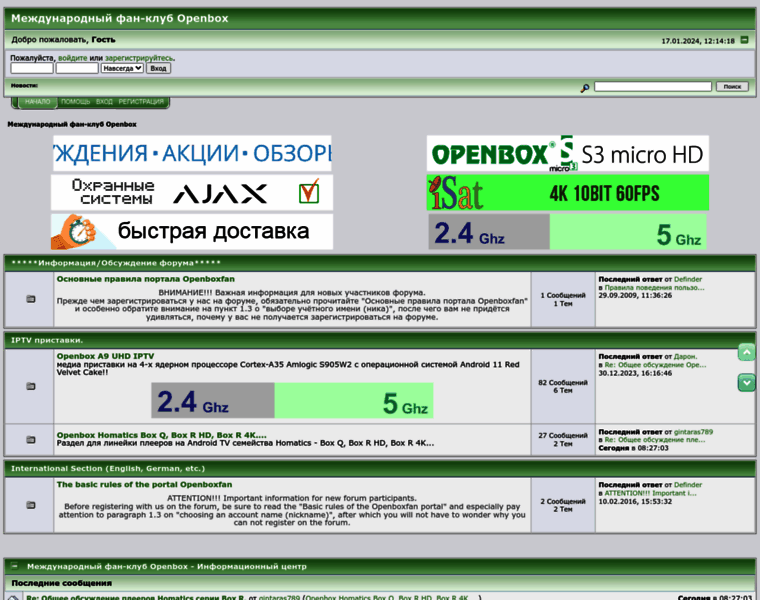This screenshot has width=760, height=600.
Task: Click the войдите login link
Action: pyautogui.click(x=73, y=58)
